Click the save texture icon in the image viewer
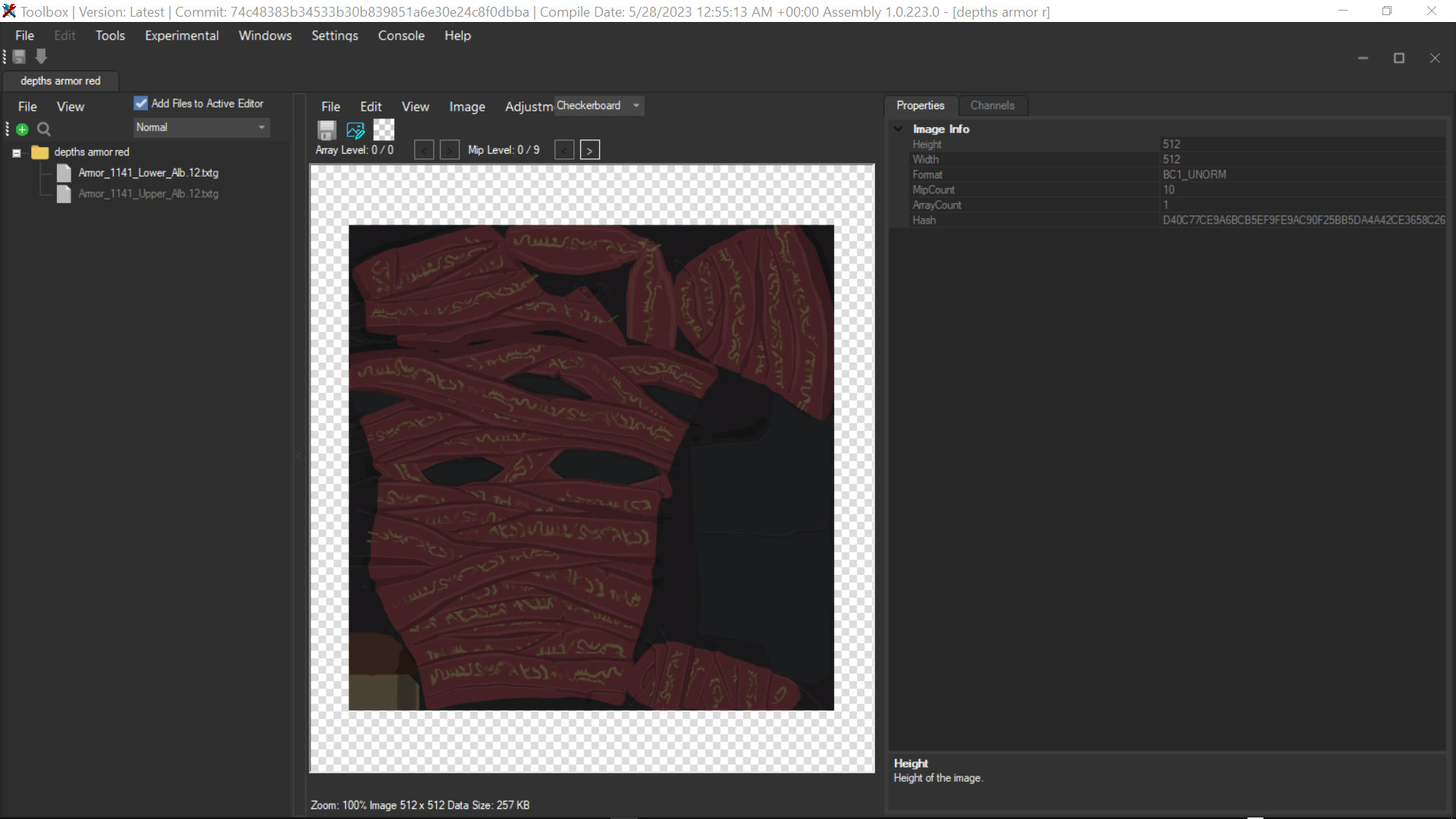The width and height of the screenshot is (1456, 819). click(326, 130)
